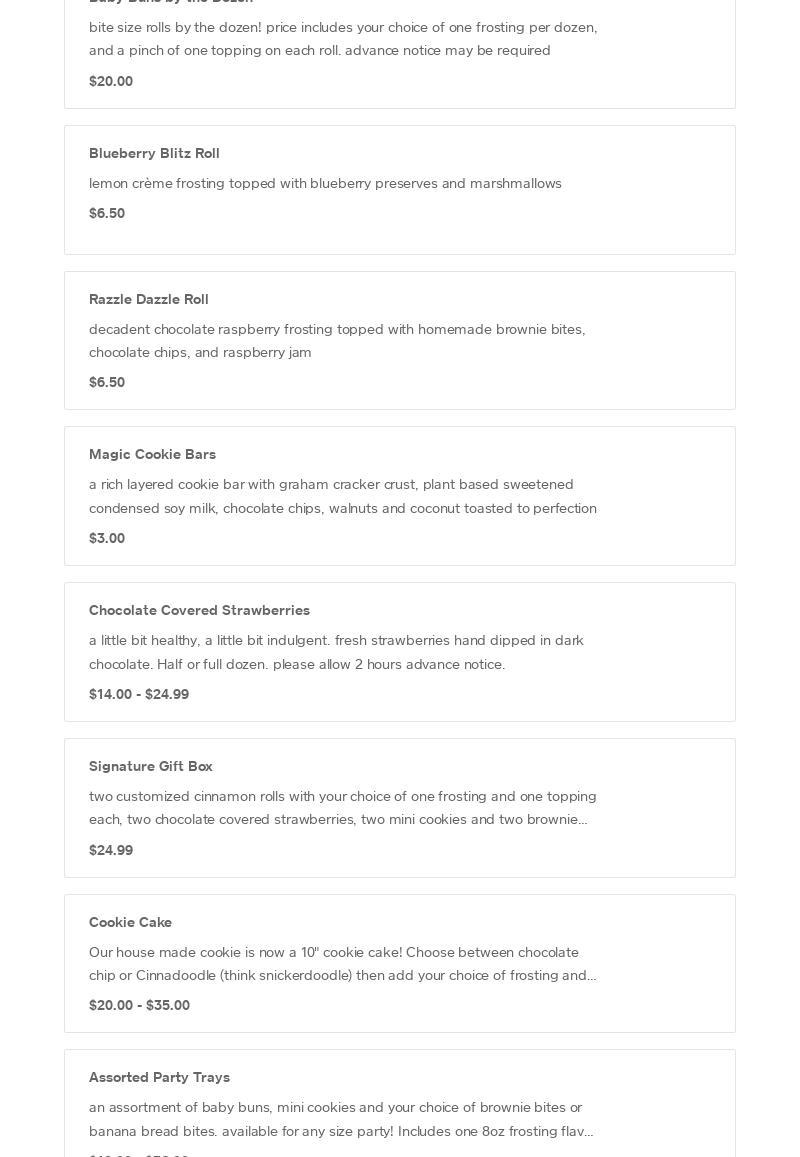This screenshot has width=800, height=1157.
Task: Select the $14.00 - $24.99 strawberries price
Action: (x=139, y=694)
